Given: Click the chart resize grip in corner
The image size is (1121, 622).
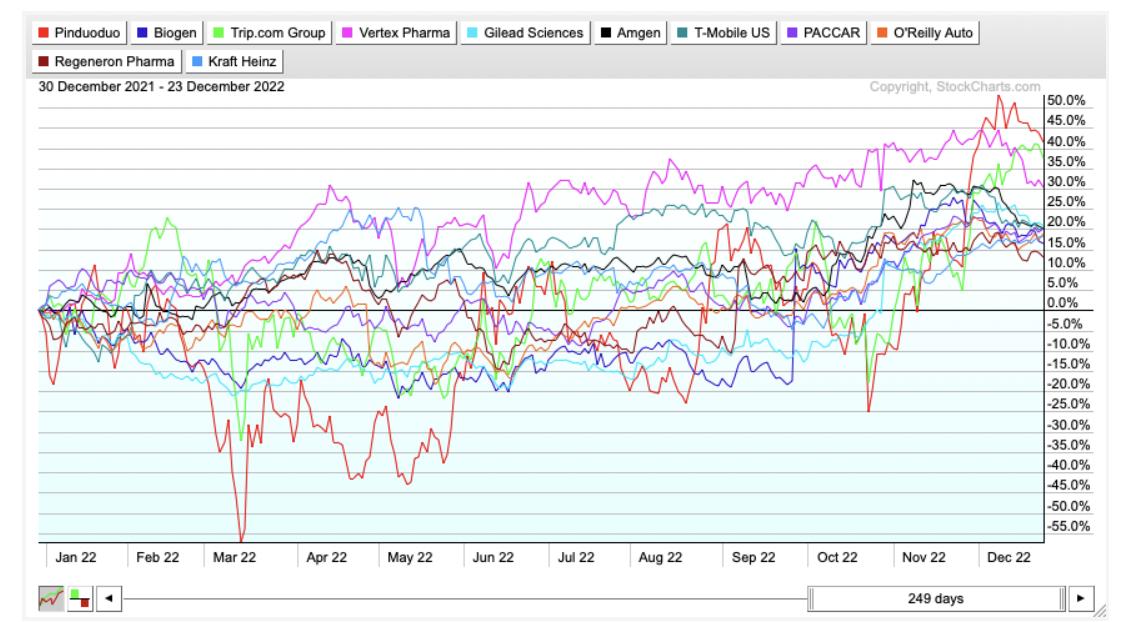Looking at the screenshot, I should pos(1100,611).
